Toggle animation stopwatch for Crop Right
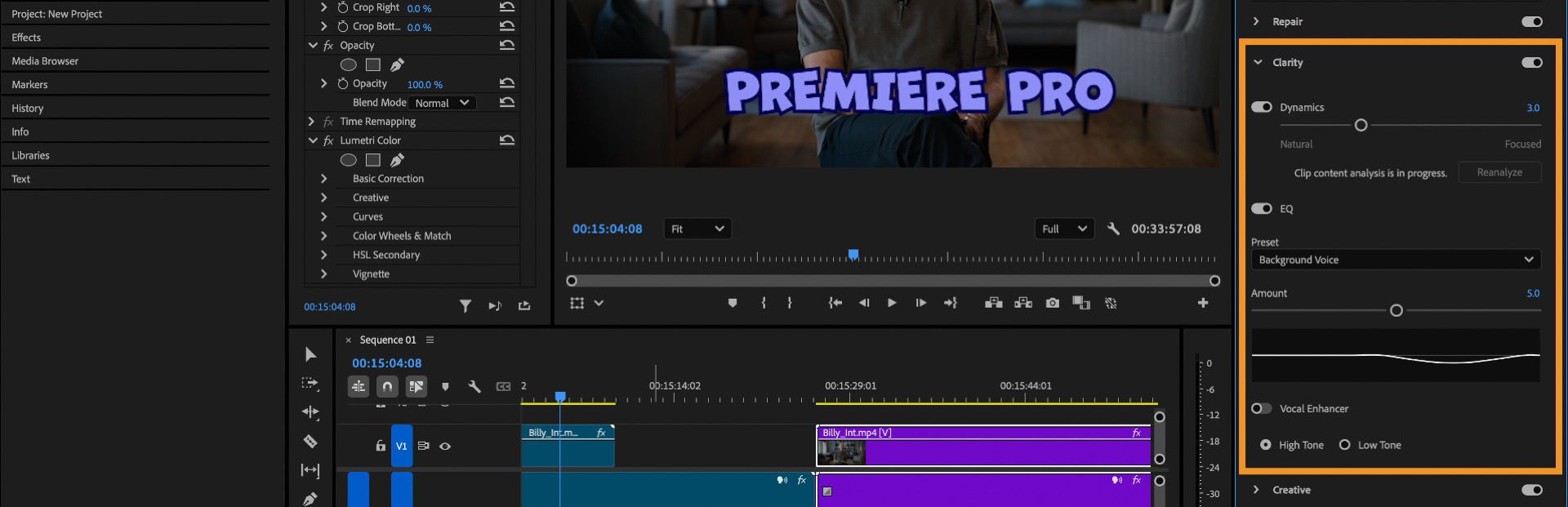 point(343,7)
